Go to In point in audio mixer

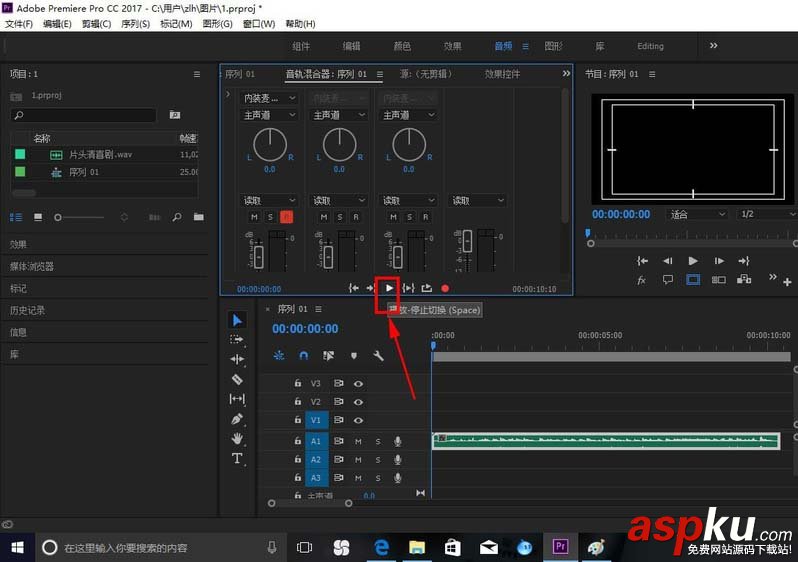pos(354,288)
